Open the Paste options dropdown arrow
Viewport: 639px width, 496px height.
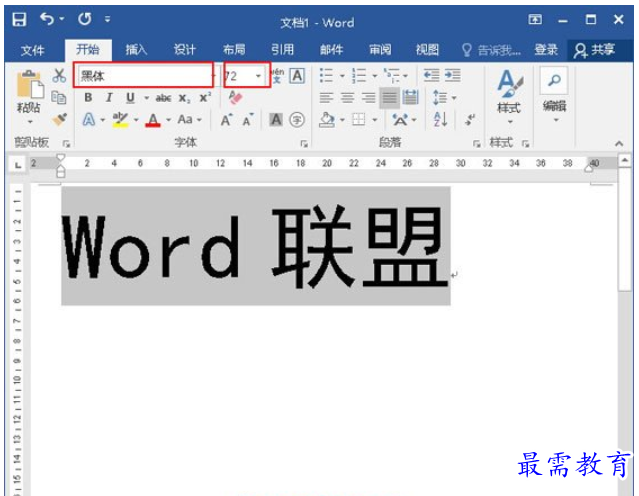point(30,122)
